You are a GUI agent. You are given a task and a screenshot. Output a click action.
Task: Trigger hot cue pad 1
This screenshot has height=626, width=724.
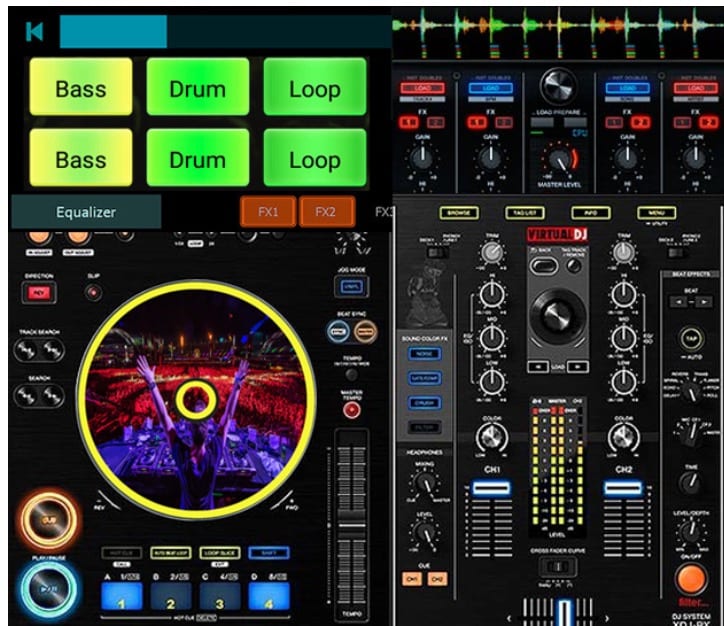tap(122, 596)
